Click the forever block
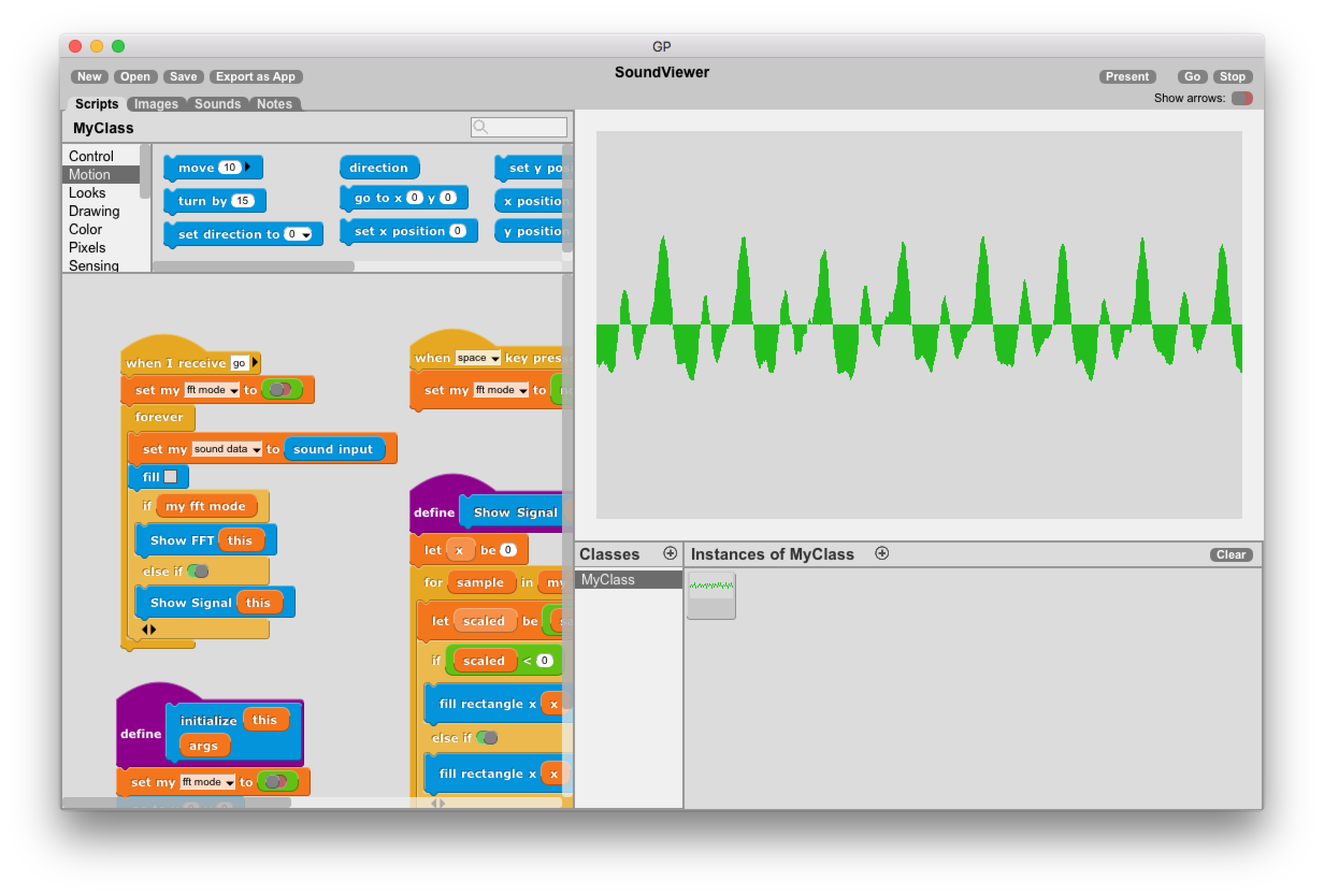Screen dimensions: 1324x896 159,417
